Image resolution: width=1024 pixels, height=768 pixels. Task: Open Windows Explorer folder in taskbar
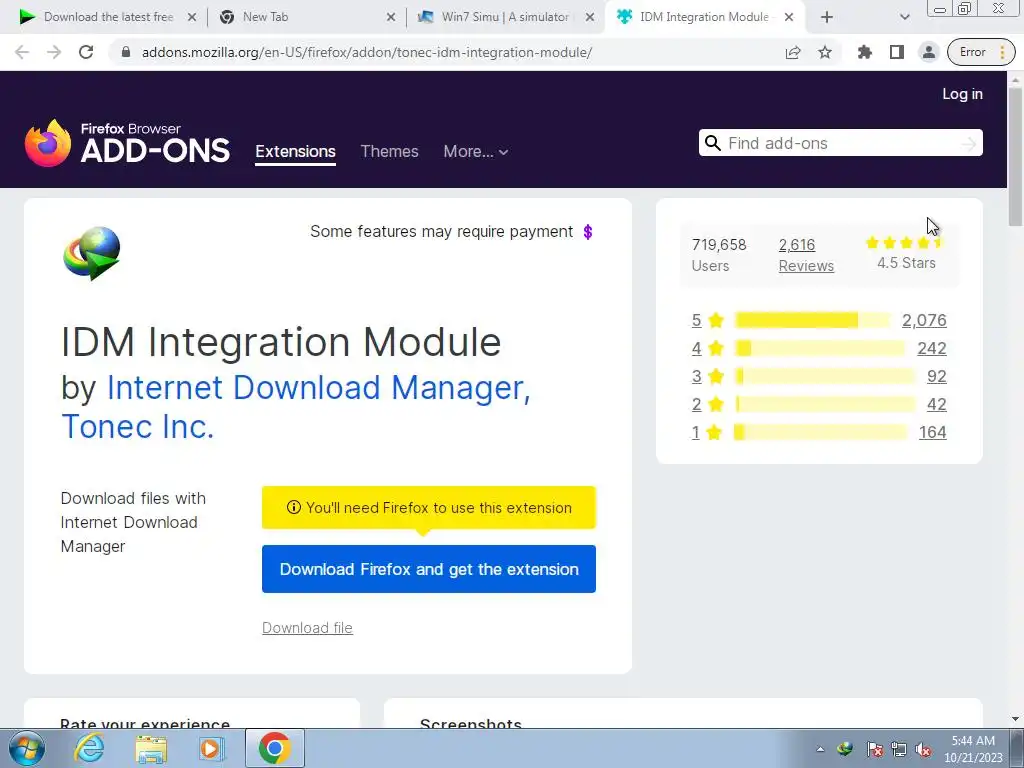tap(151, 748)
